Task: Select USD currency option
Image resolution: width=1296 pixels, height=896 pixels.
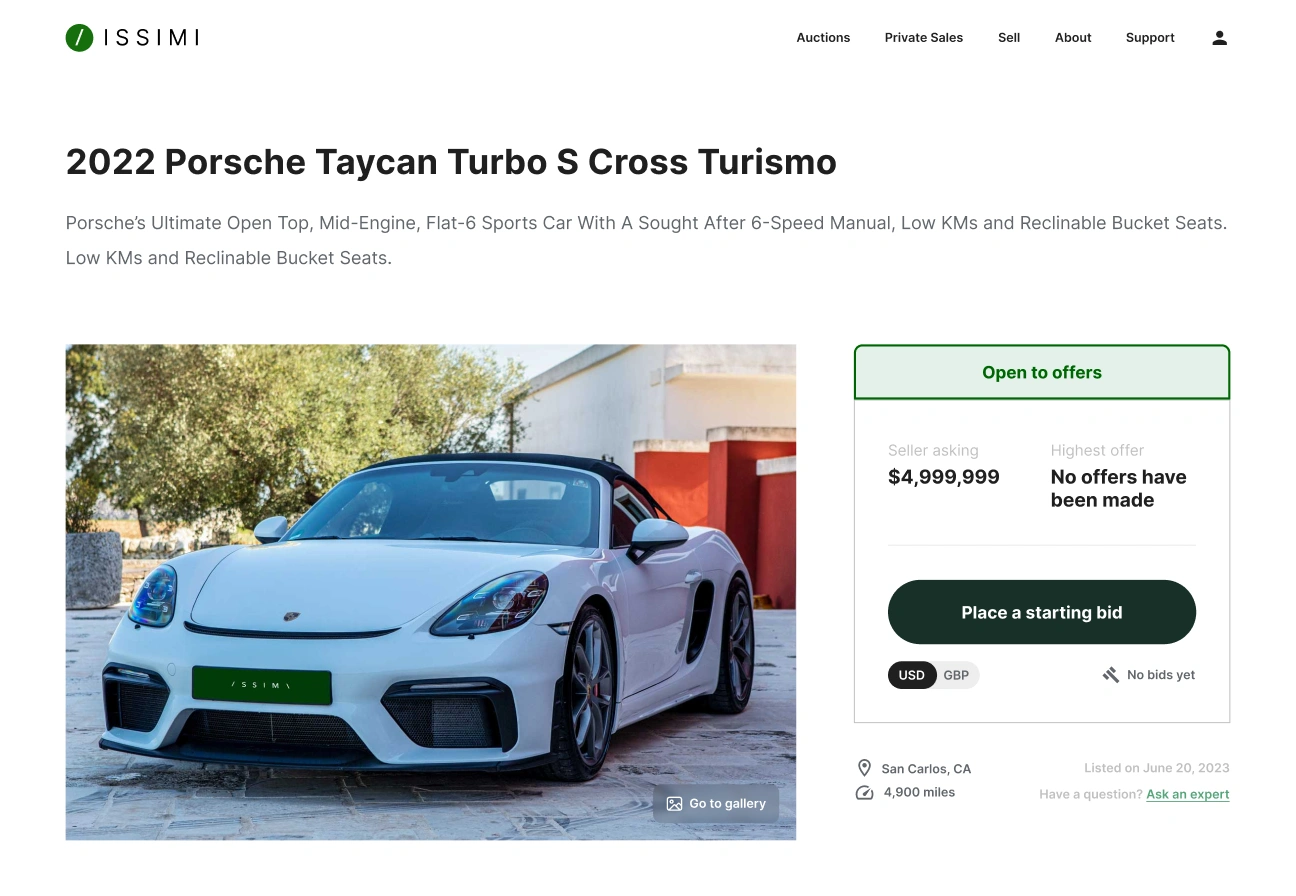Action: (912, 675)
